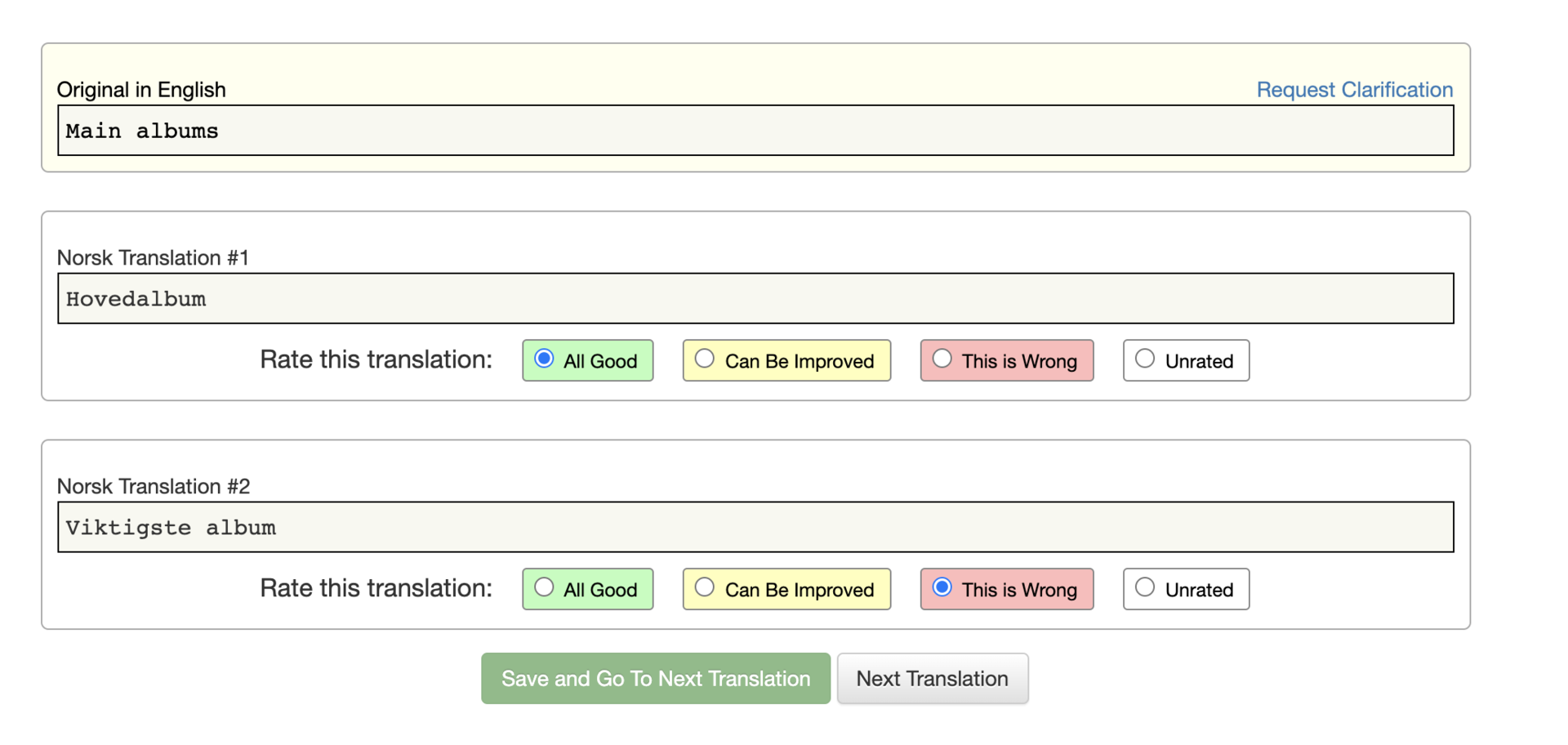Mark Translation #2 as 'Can Be Improved'
1568x745 pixels.
point(705,588)
